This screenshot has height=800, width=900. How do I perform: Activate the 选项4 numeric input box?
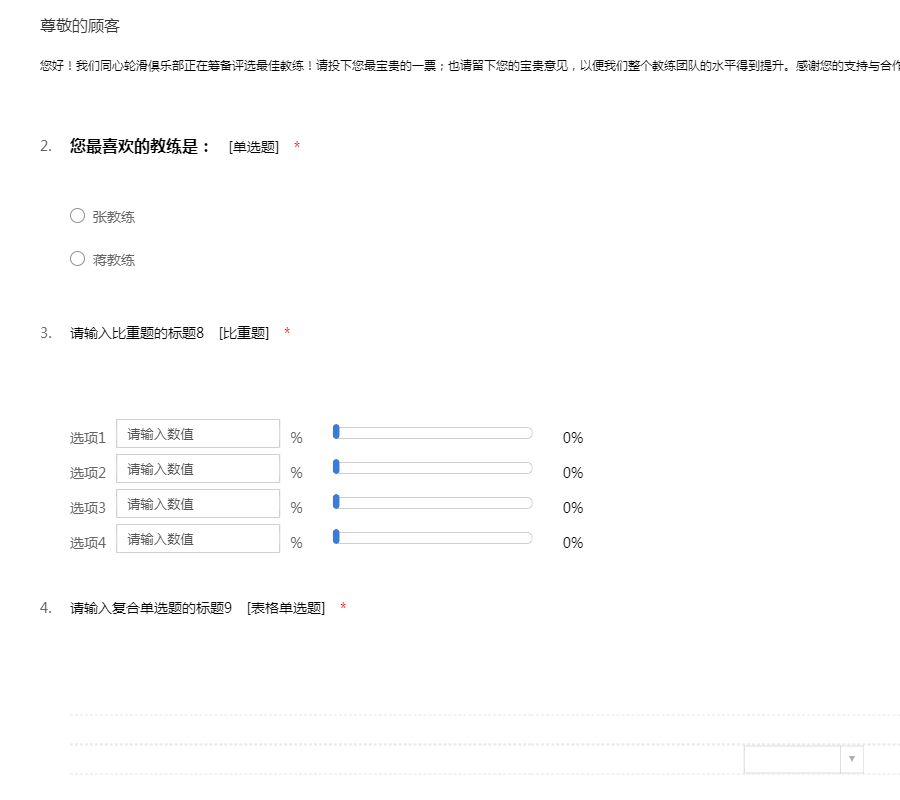(198, 539)
